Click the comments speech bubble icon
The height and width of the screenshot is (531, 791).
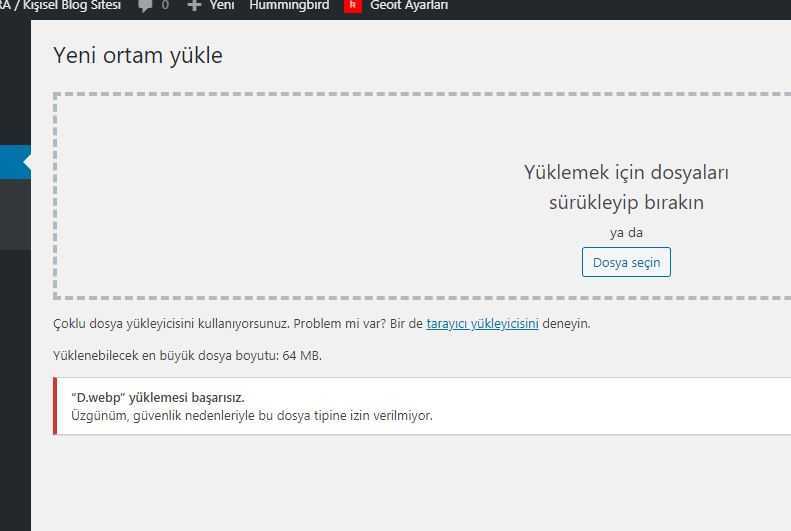[146, 6]
